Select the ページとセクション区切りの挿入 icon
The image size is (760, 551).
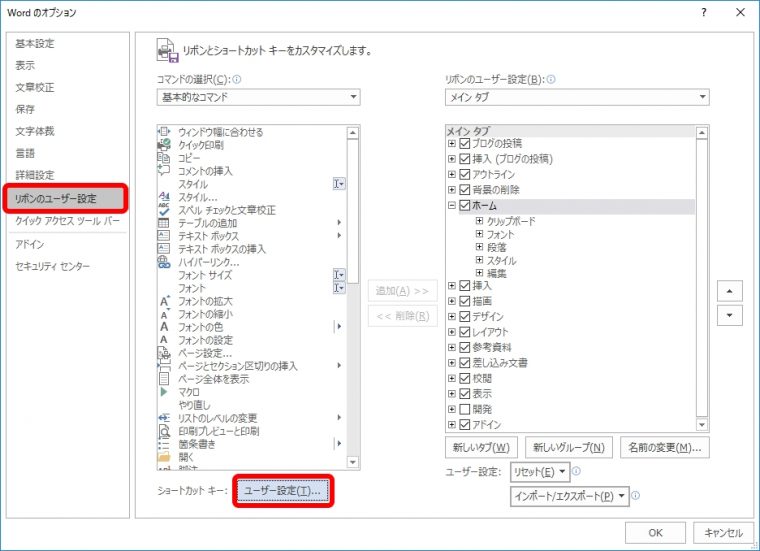tap(164, 366)
